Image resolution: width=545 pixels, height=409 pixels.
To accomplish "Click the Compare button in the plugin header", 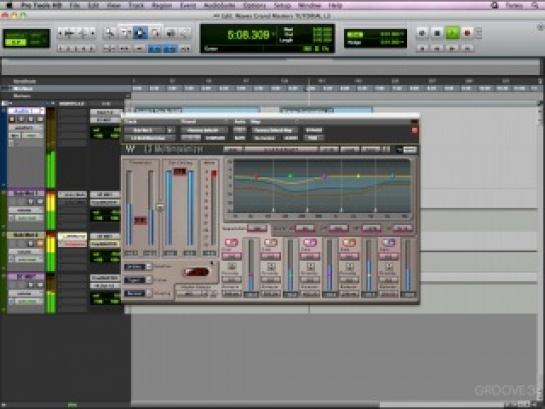I will pyautogui.click(x=215, y=138).
